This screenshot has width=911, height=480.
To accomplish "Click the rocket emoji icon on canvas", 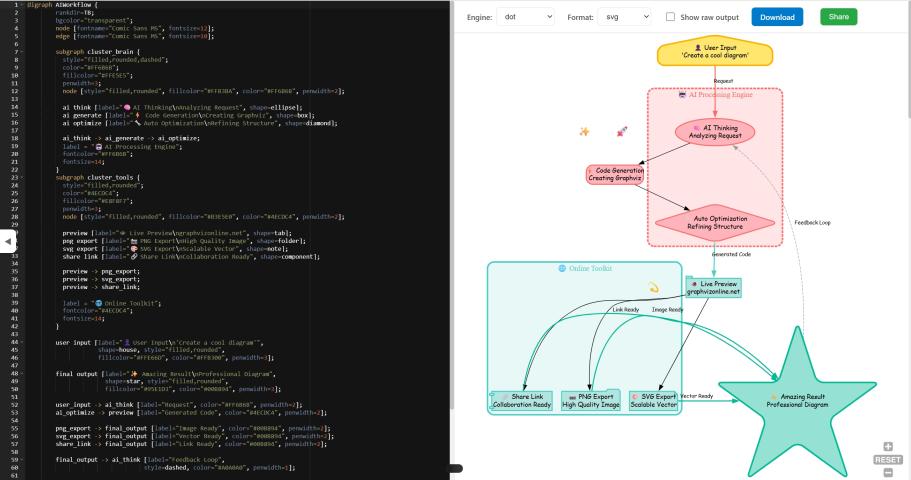I will (622, 131).
